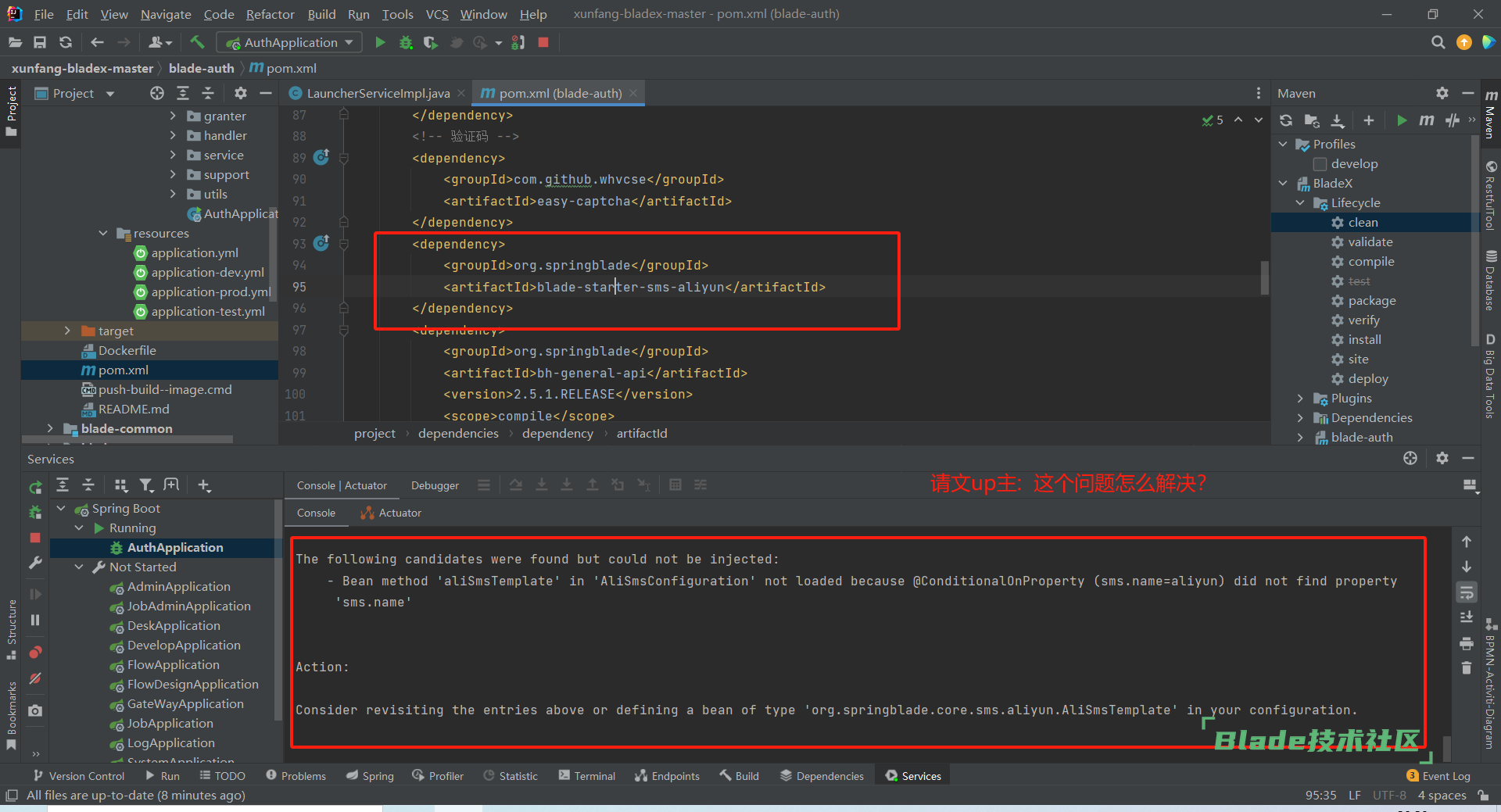Open Terminal tool window

point(587,776)
